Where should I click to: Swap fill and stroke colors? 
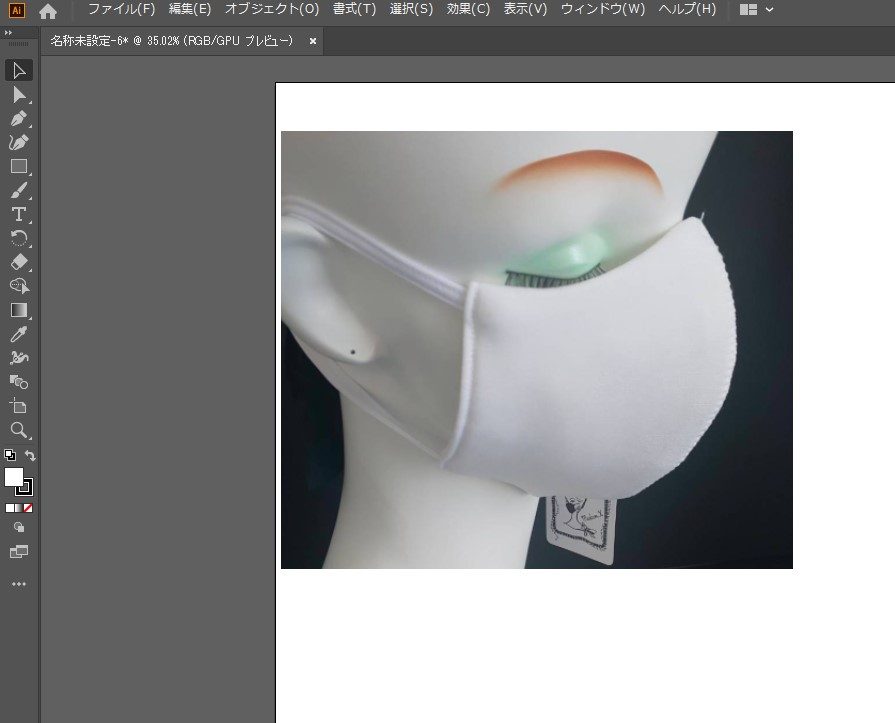click(30, 455)
